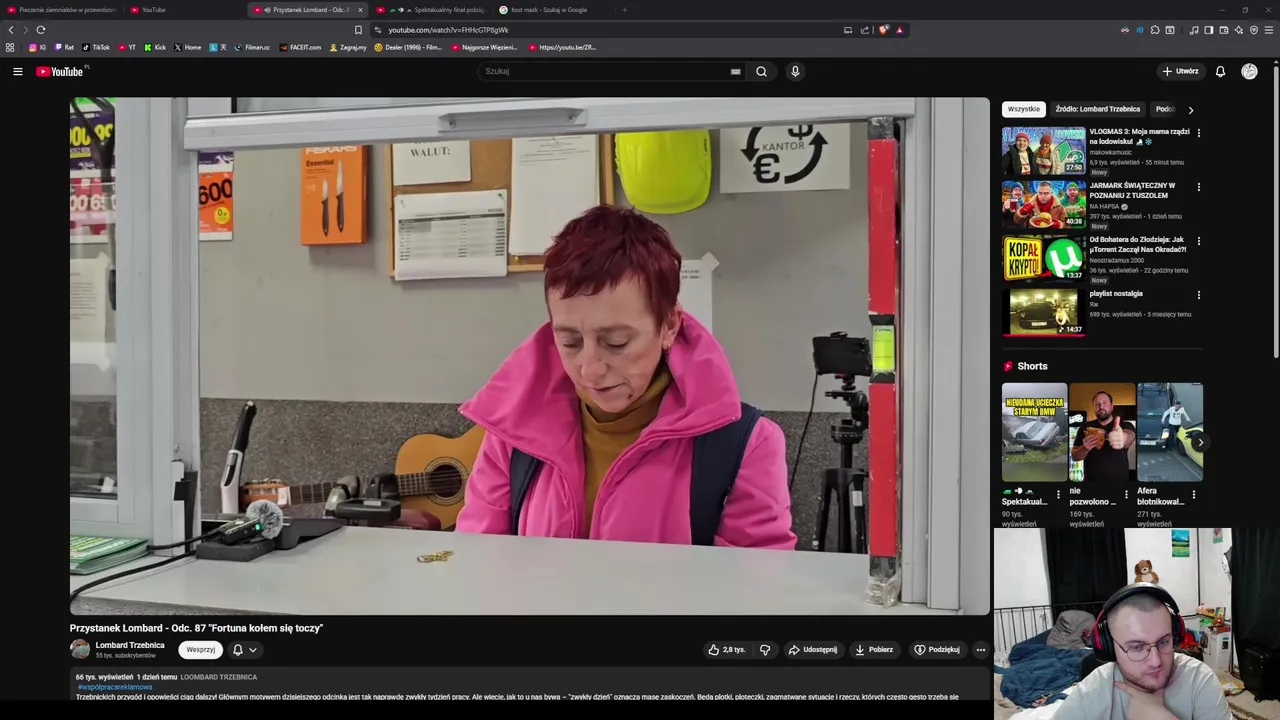The image size is (1280, 720).
Task: Open Brave Rewards triangle icon
Action: [899, 30]
